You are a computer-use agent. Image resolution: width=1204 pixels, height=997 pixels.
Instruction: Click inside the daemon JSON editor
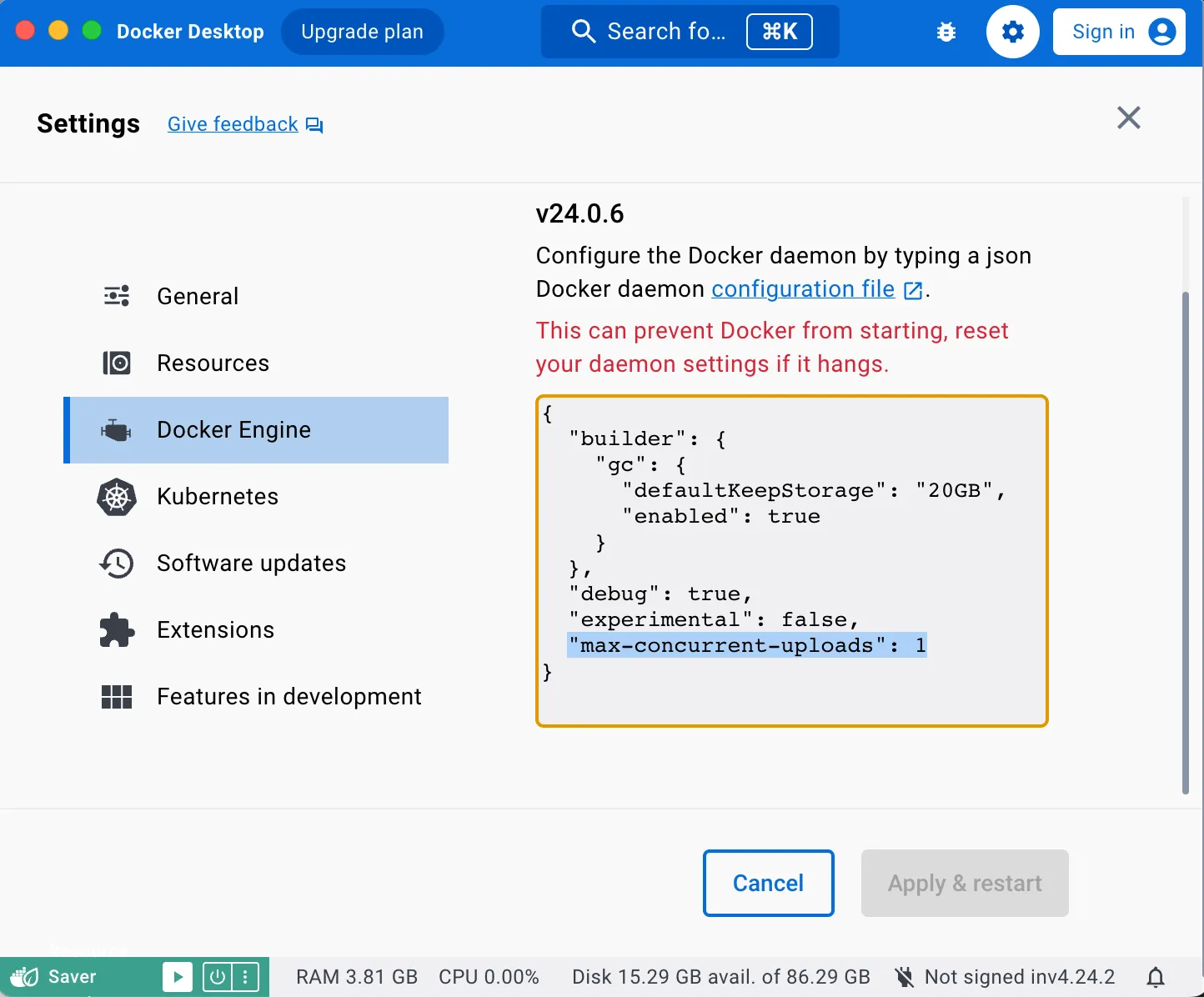tap(792, 561)
